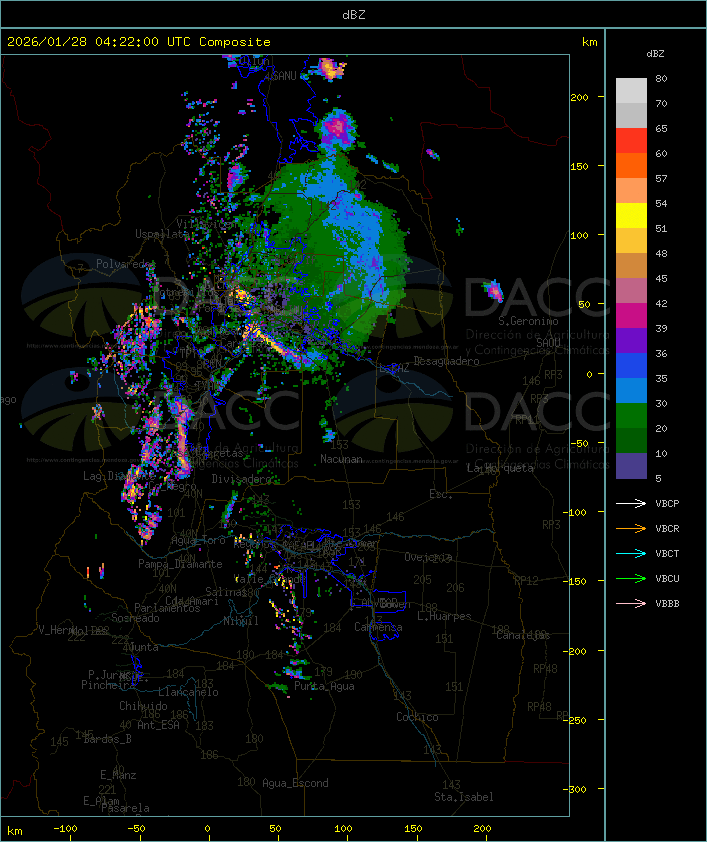Screen dimensions: 707x842
Task: Click the Punta_Agua location label
Action: [x=324, y=686]
